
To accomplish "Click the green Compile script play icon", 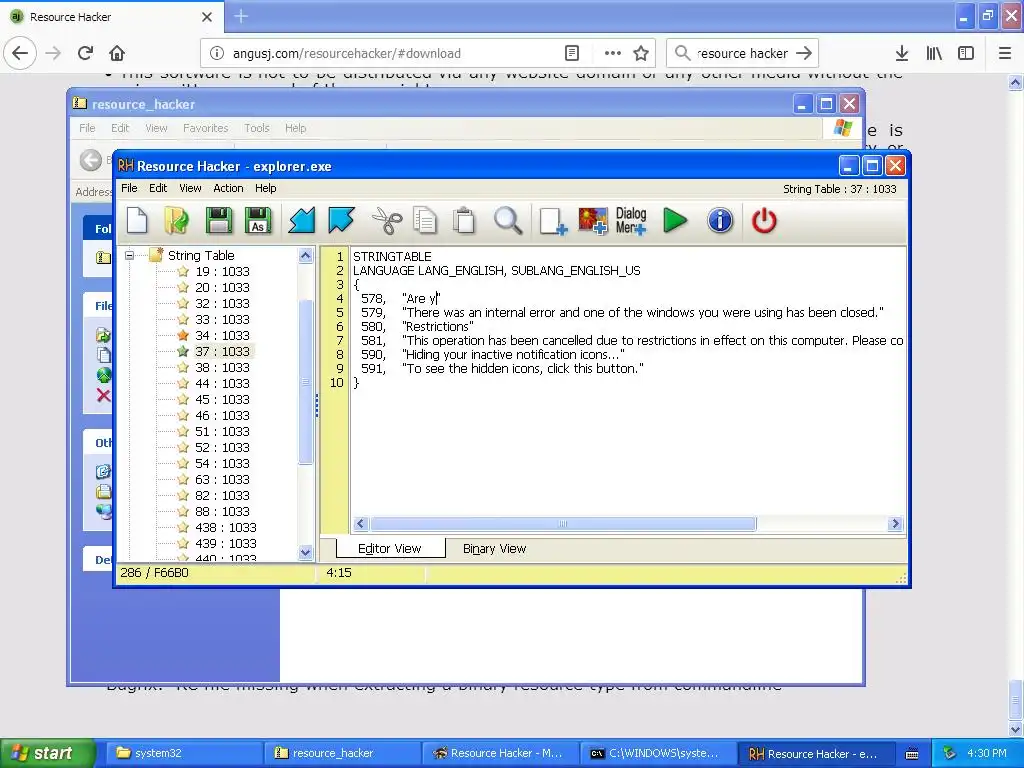I will [x=675, y=221].
